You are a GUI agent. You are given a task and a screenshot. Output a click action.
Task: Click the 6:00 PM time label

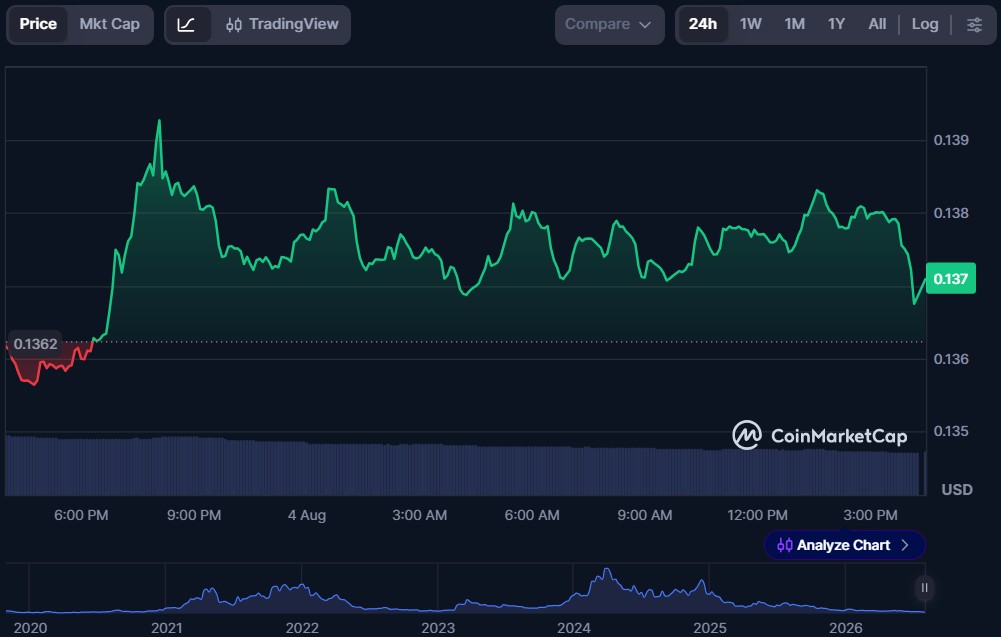tap(81, 515)
